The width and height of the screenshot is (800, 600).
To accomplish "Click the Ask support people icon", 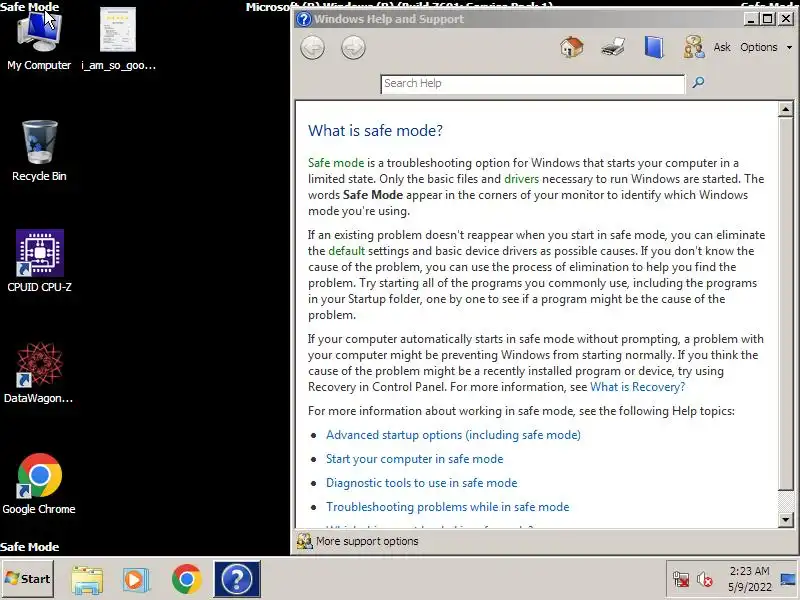I will pos(694,47).
